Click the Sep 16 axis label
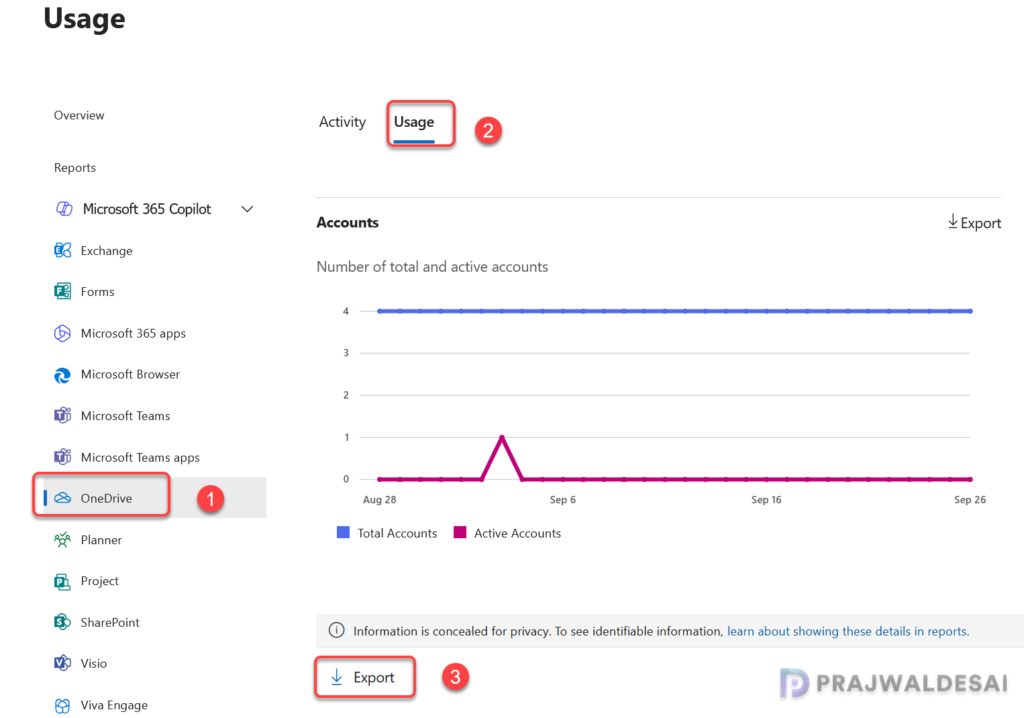 pyautogui.click(x=766, y=499)
